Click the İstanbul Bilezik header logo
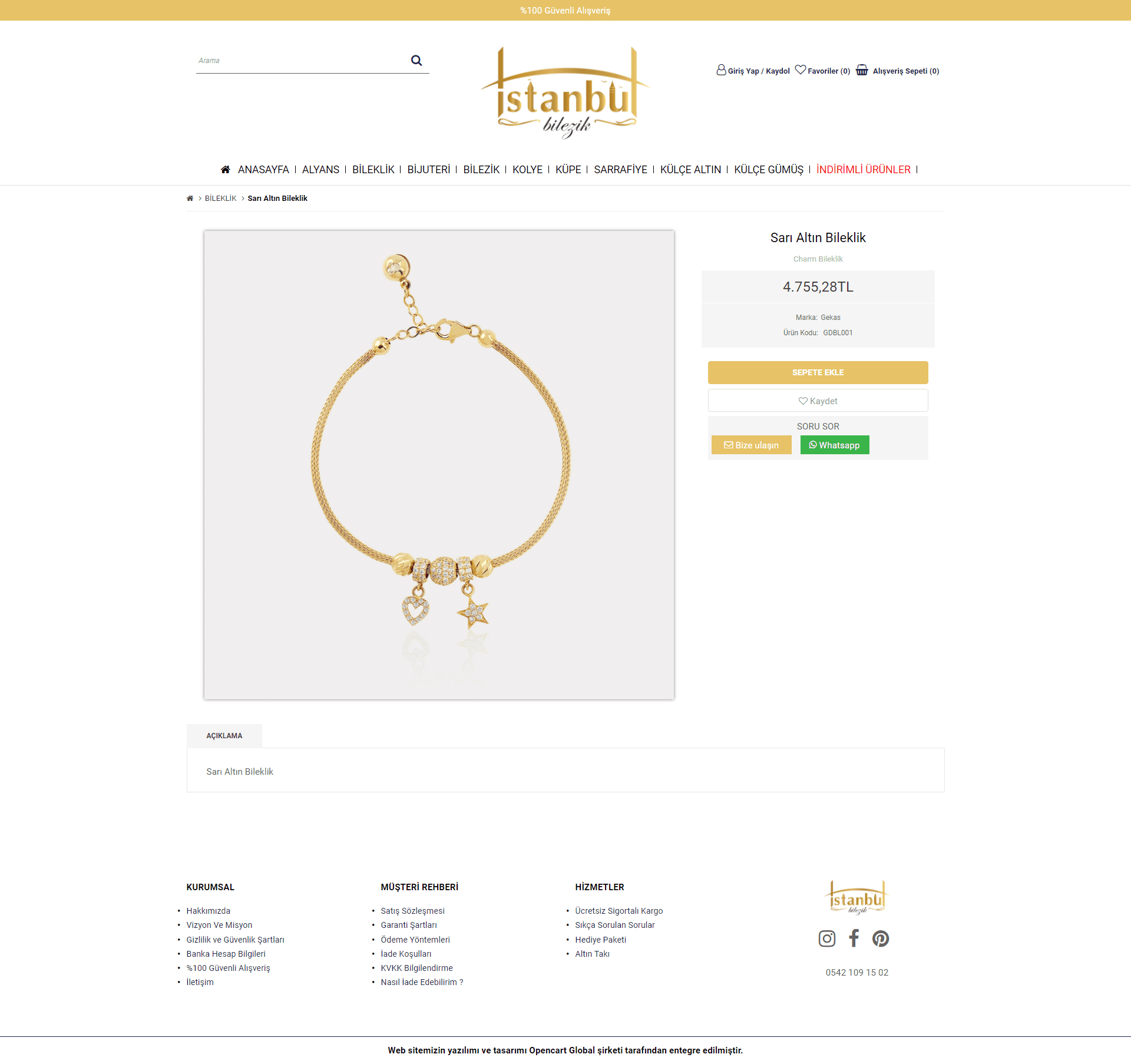The height and width of the screenshot is (1064, 1131). (565, 92)
